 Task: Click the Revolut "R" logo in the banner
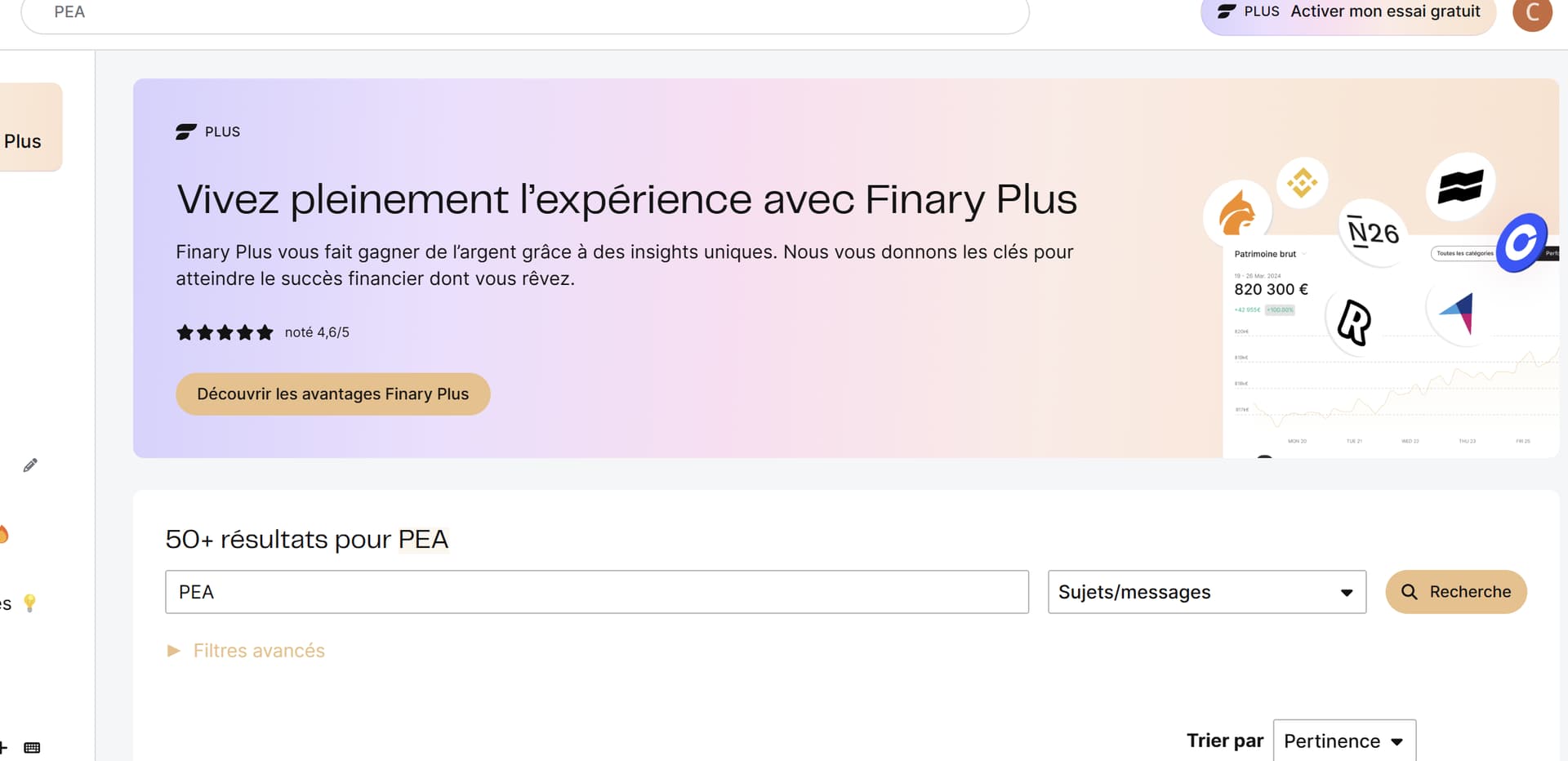(x=1353, y=323)
